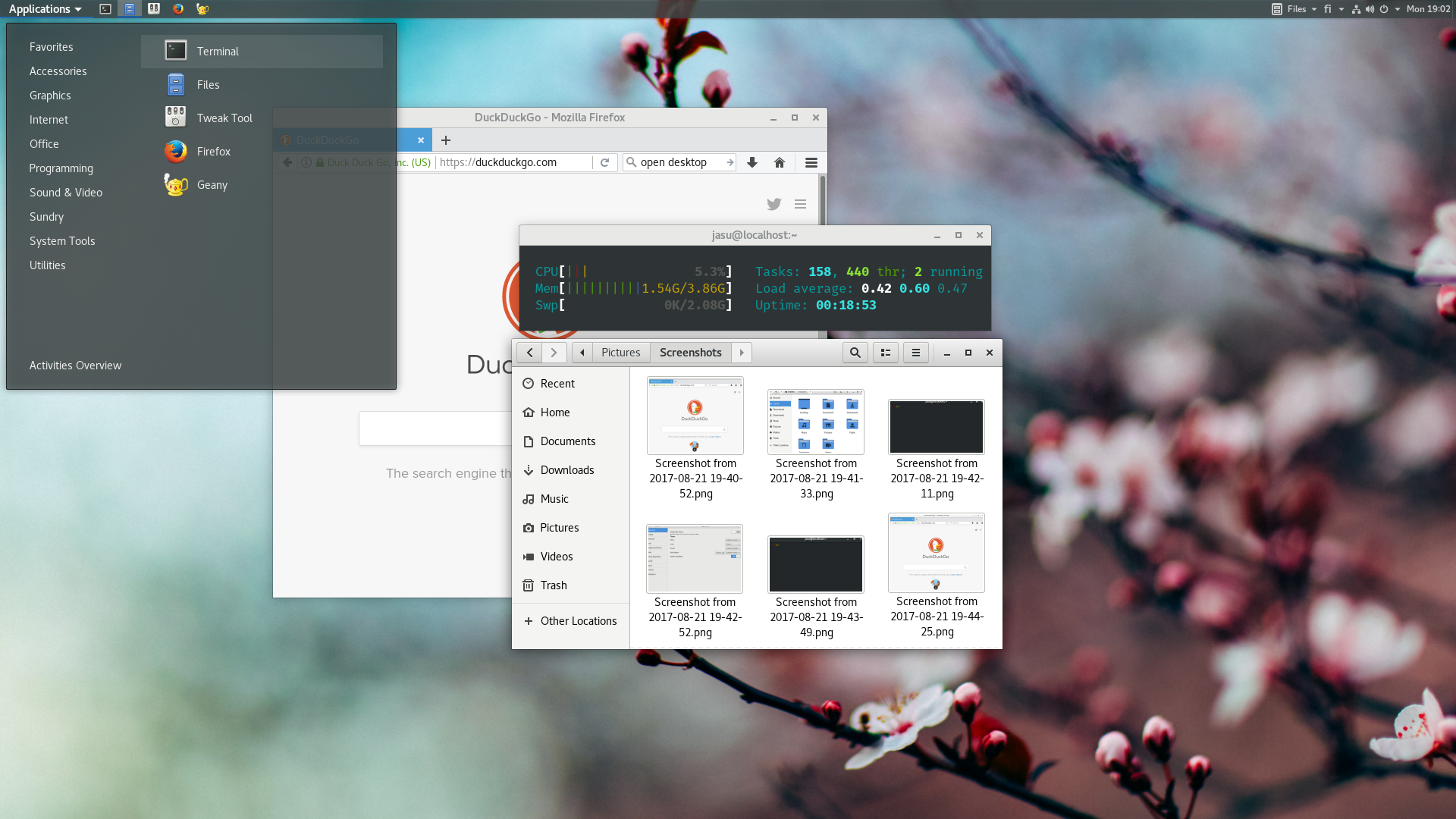Viewport: 1456px width, 819px height.
Task: Launch Files from the Favorites list
Action: click(x=262, y=85)
